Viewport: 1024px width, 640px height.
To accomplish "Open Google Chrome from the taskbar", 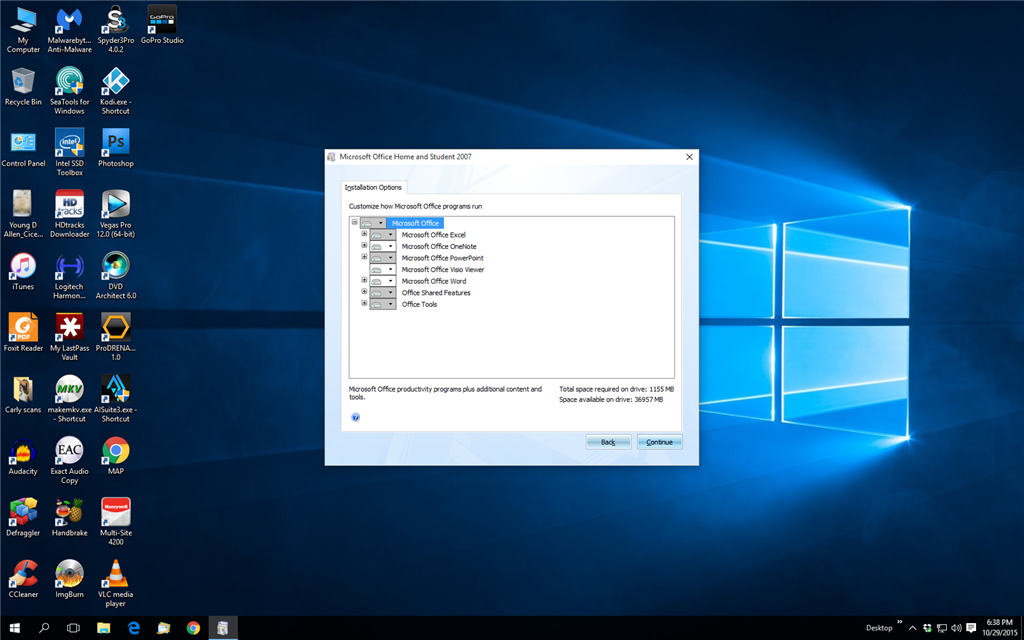I will click(193, 628).
